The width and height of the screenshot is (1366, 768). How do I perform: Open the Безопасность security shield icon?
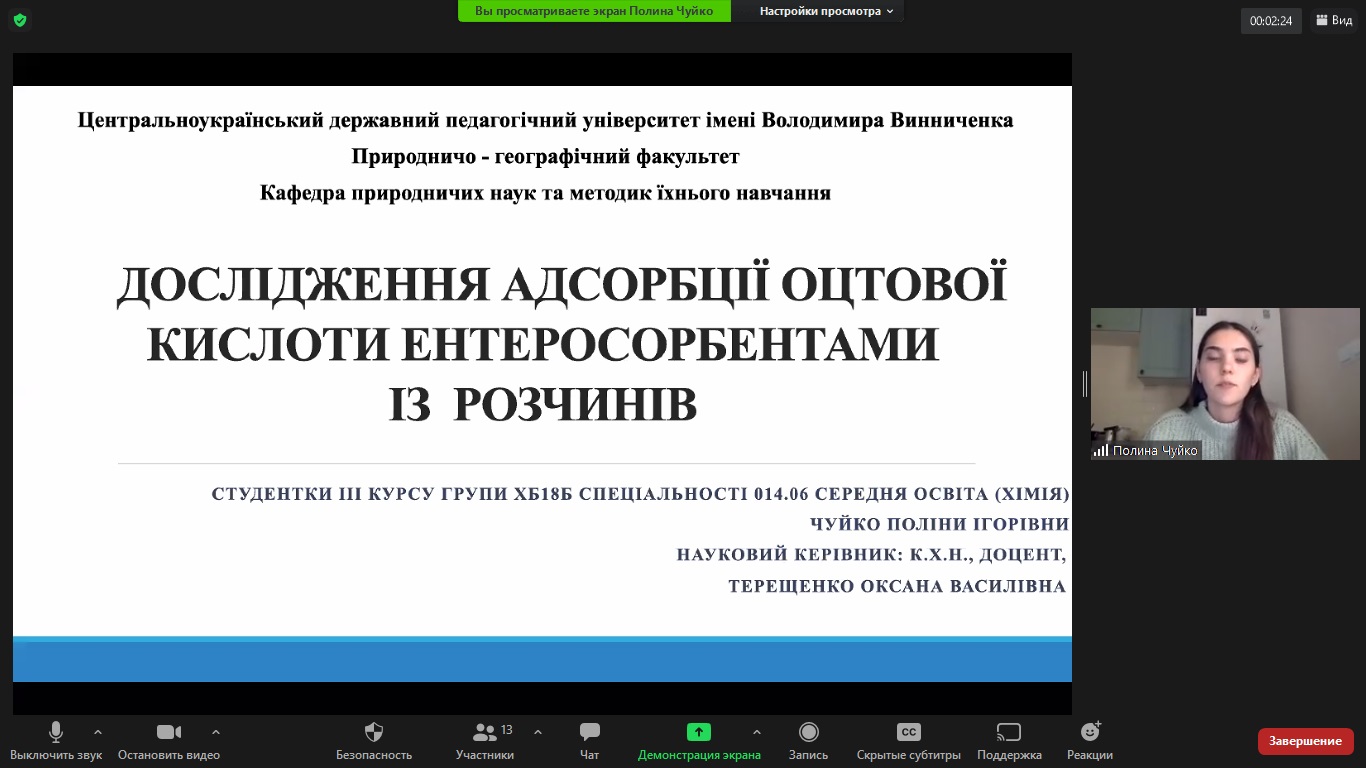click(x=373, y=733)
